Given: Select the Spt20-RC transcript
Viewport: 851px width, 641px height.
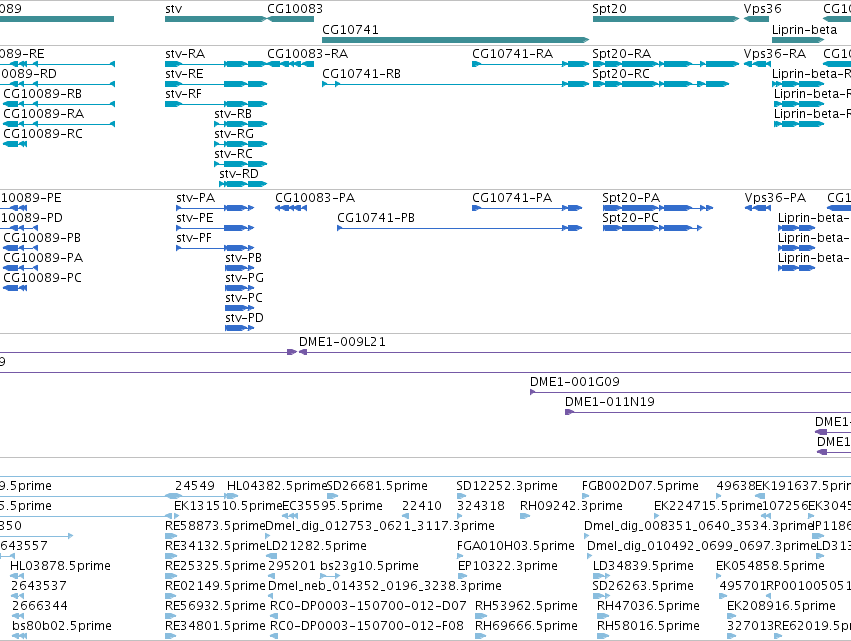Looking at the screenshot, I should 661,84.
